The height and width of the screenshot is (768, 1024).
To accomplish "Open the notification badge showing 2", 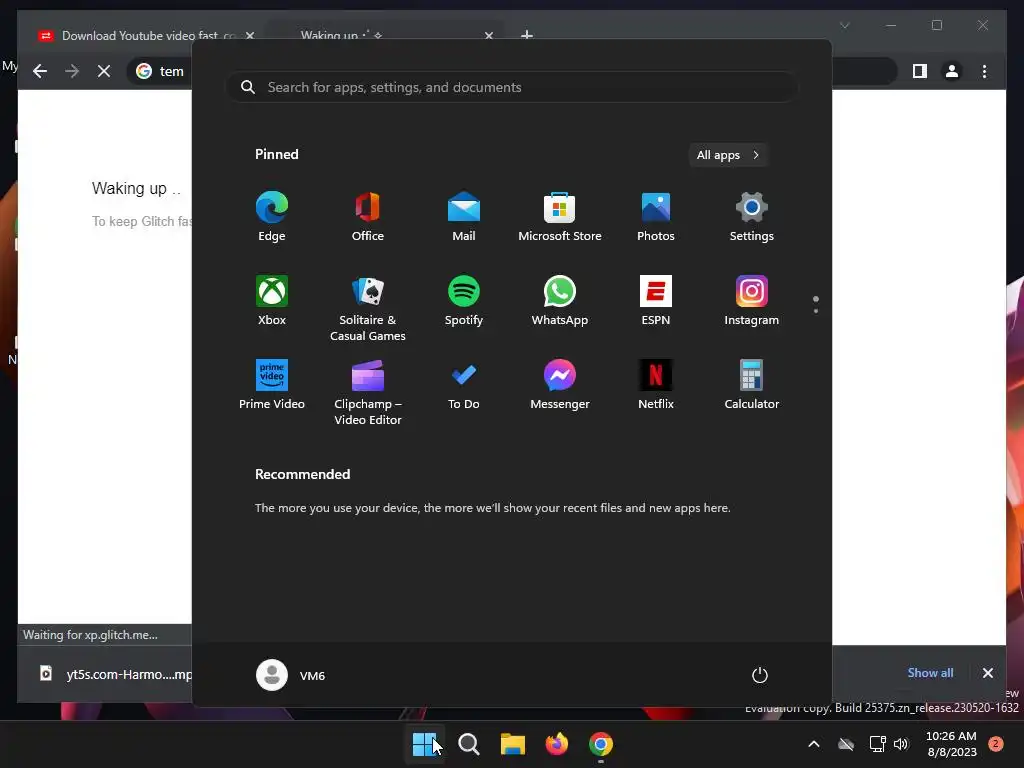I will (996, 744).
